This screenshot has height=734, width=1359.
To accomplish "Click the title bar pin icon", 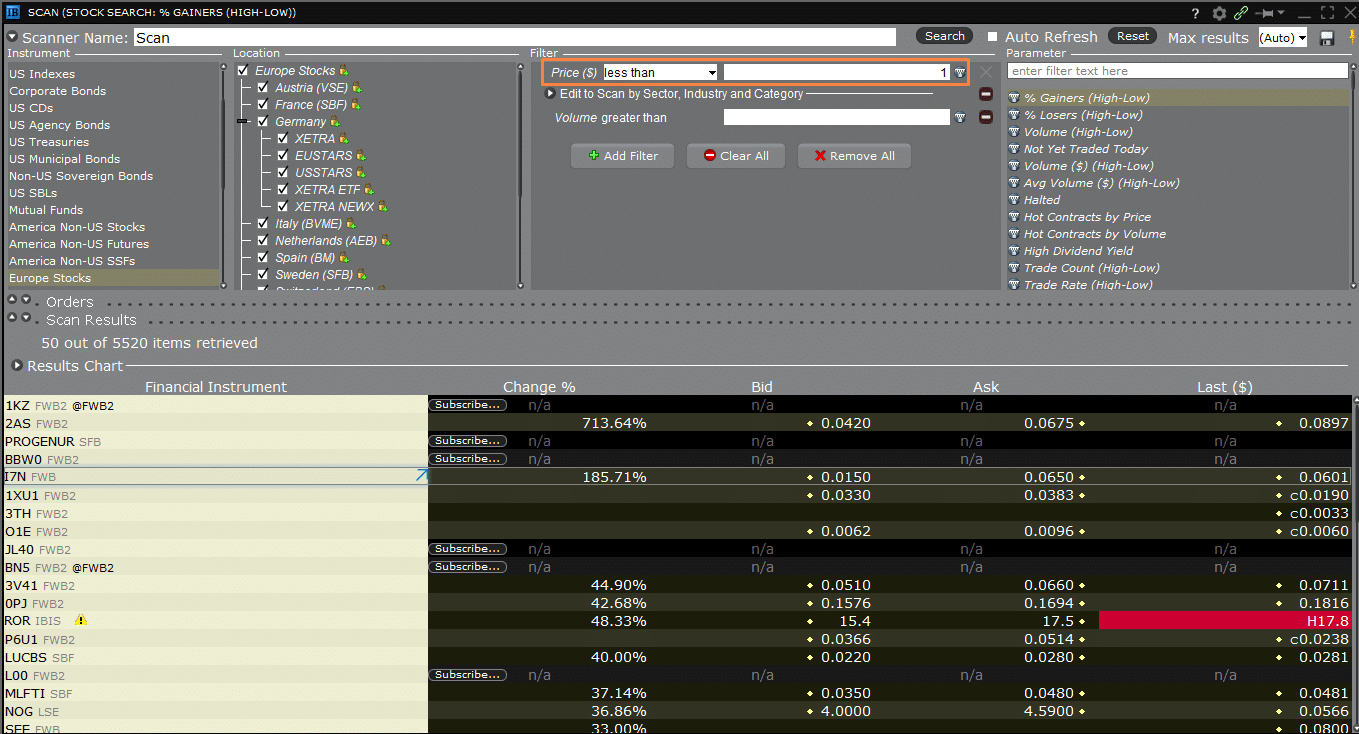I will pos(1265,13).
